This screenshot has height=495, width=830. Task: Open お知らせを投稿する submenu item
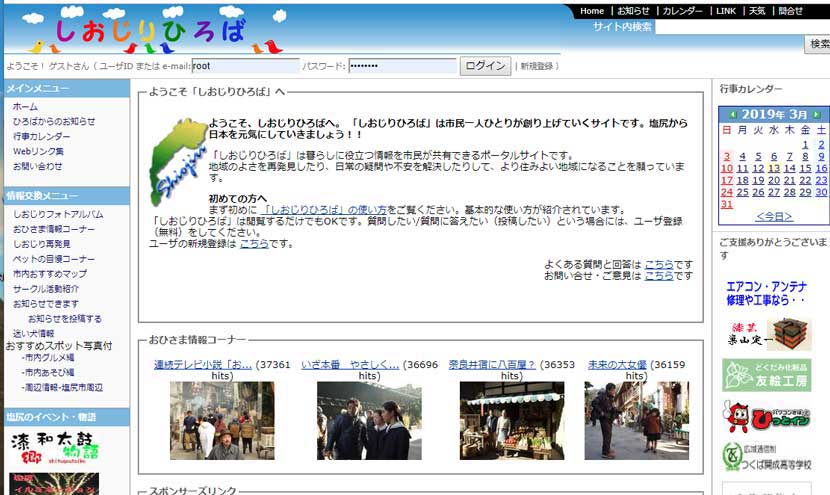(x=65, y=319)
